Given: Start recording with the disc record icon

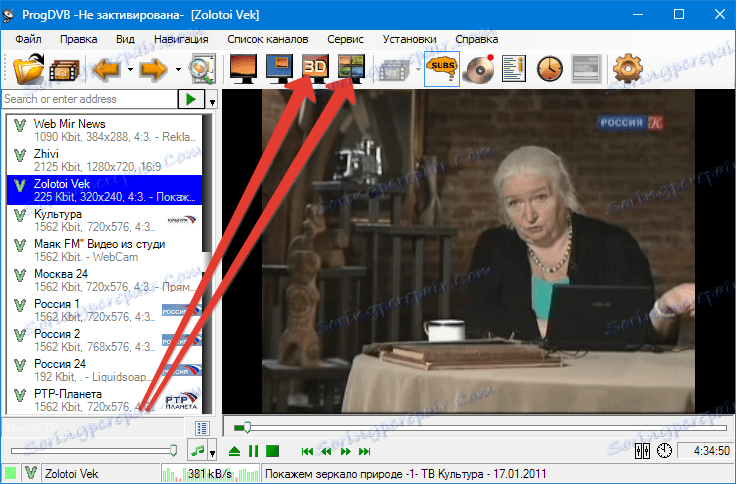Looking at the screenshot, I should pyautogui.click(x=478, y=69).
